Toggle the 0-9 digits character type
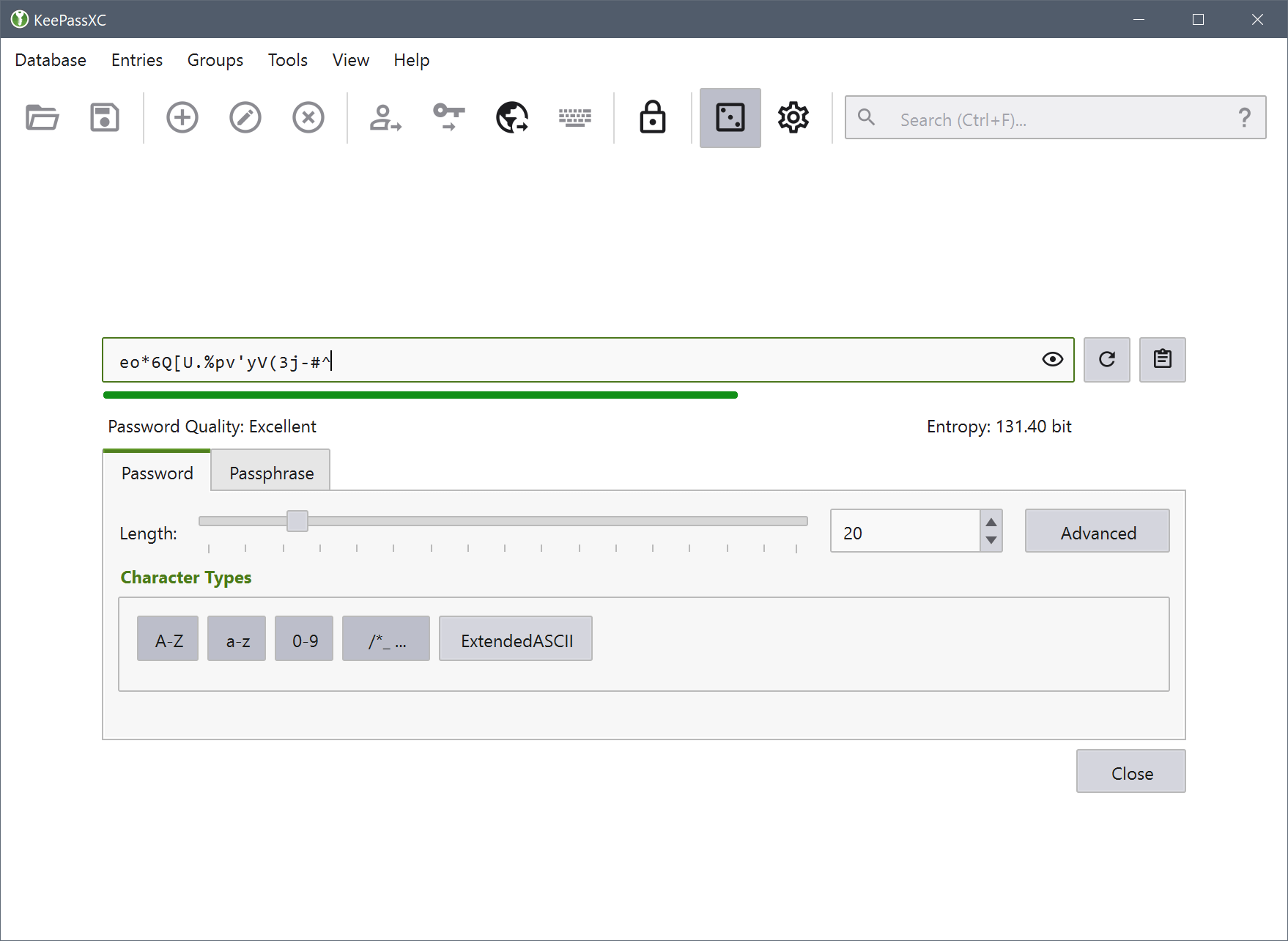The width and height of the screenshot is (1288, 941). point(304,639)
